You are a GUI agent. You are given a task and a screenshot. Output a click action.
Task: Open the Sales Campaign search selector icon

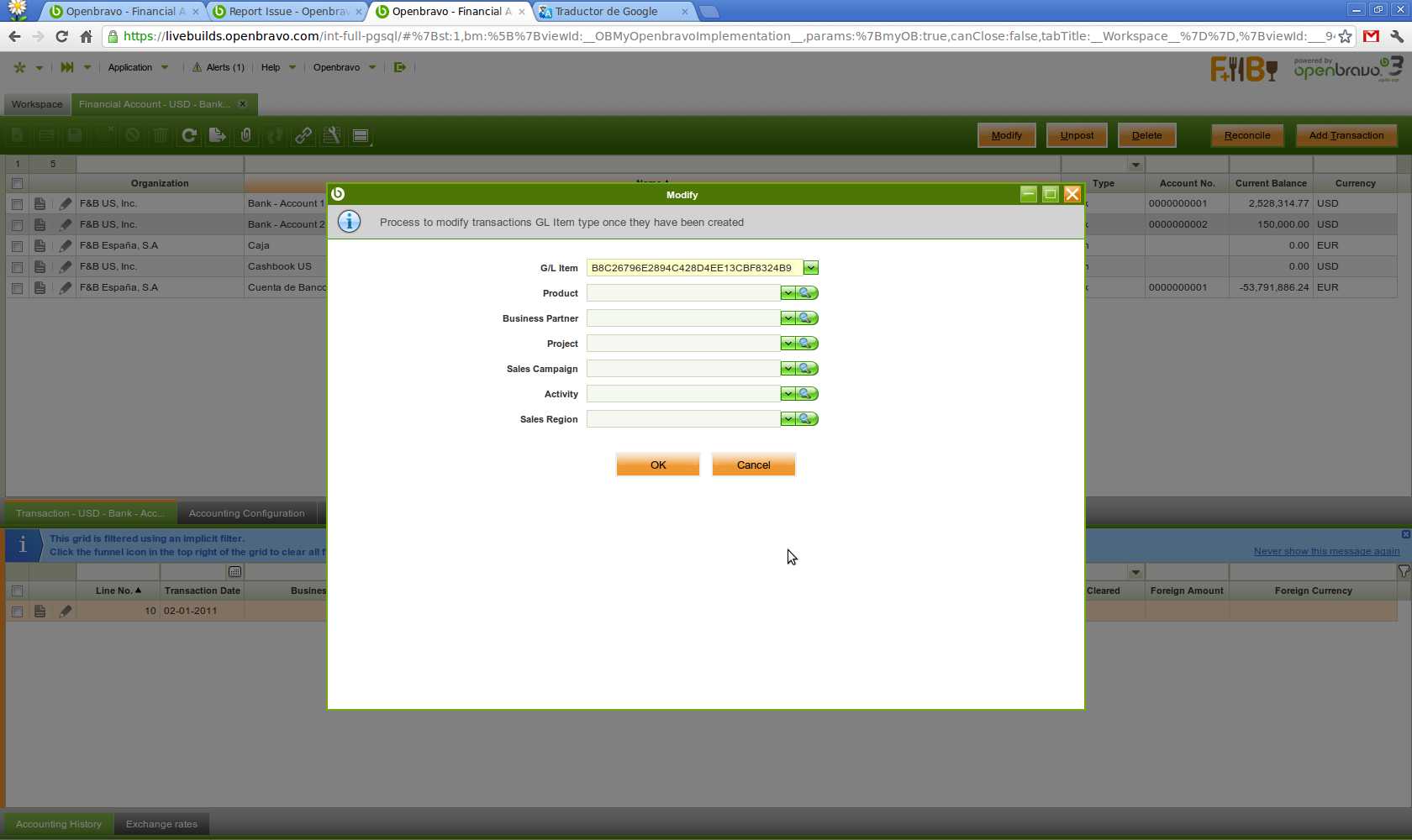807,369
